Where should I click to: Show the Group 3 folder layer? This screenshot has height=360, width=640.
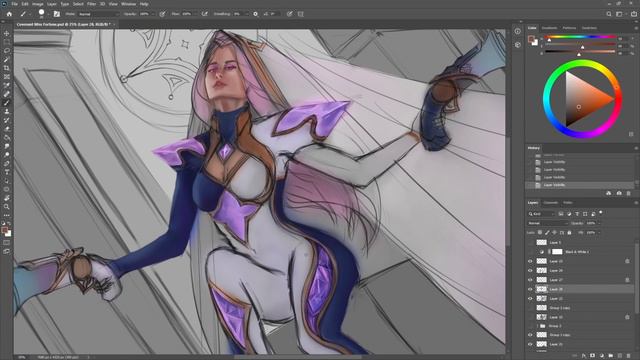pos(530,326)
